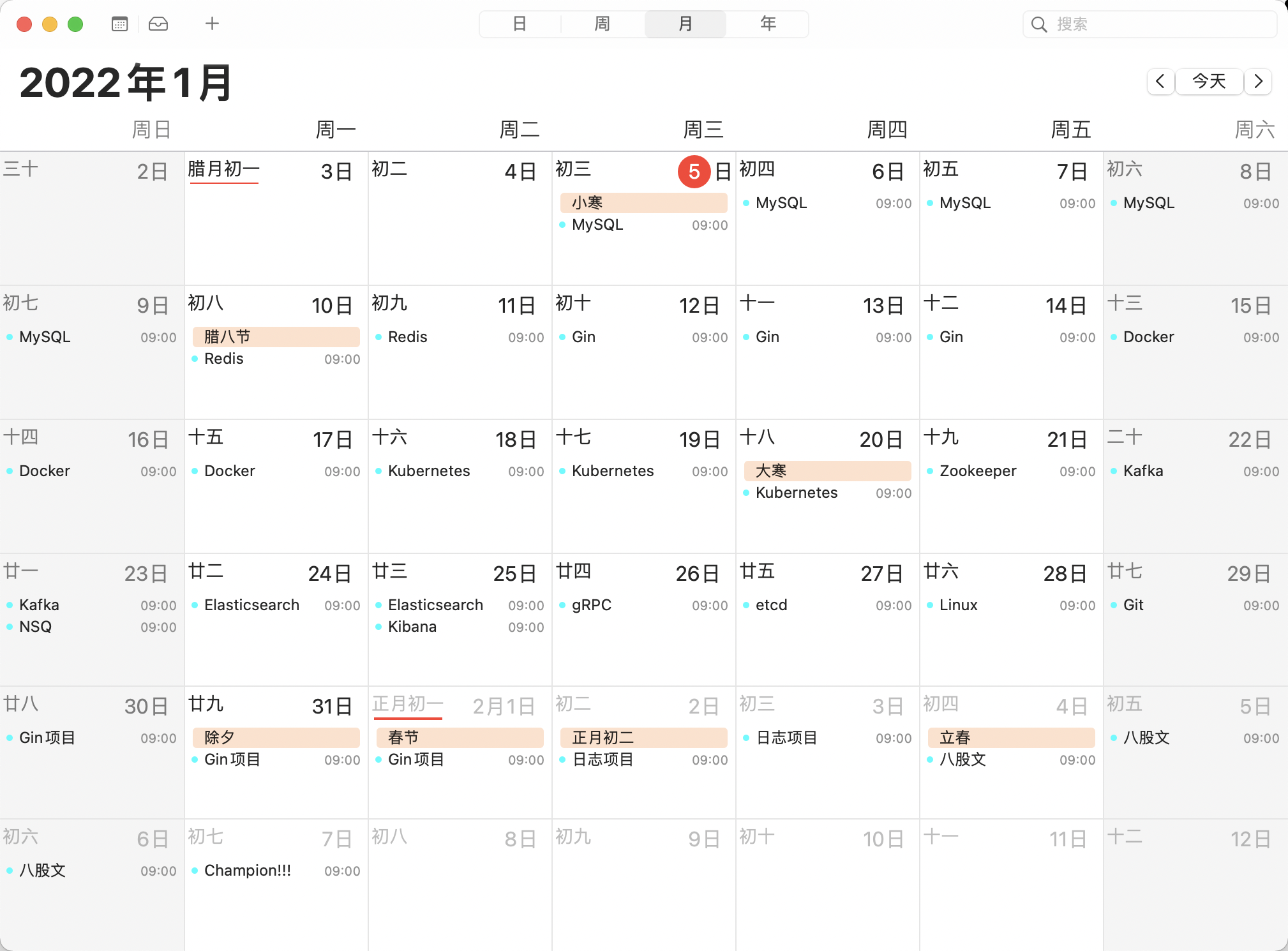Switch to 年 year view
This screenshot has height=951, width=1288.
point(768,24)
